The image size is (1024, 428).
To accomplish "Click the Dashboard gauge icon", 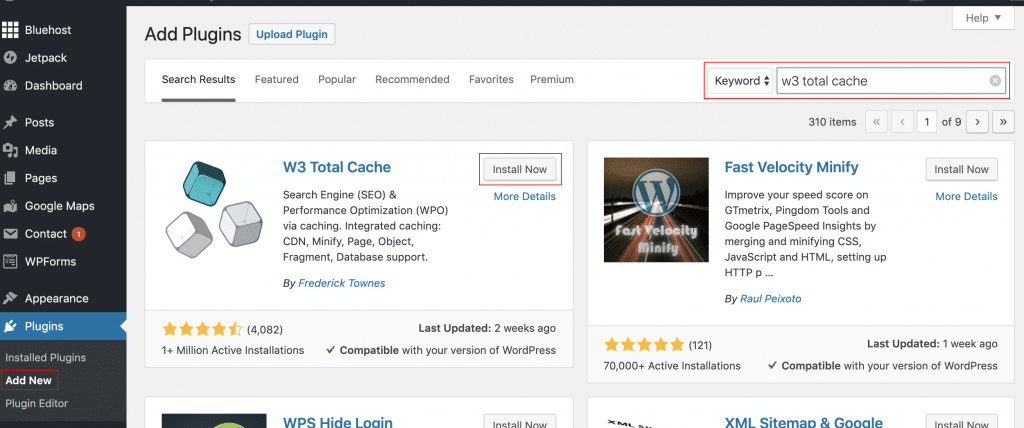I will (x=11, y=86).
